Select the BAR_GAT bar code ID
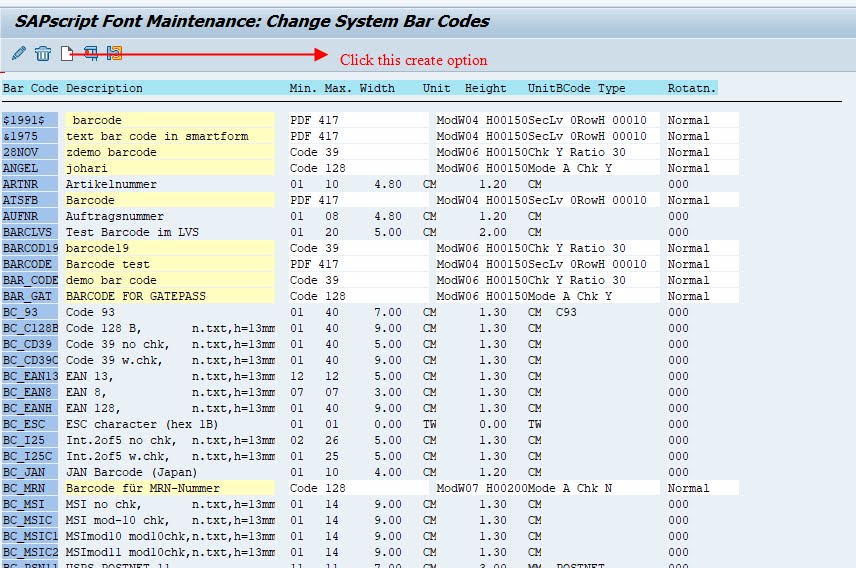The image size is (856, 568). (x=30, y=296)
